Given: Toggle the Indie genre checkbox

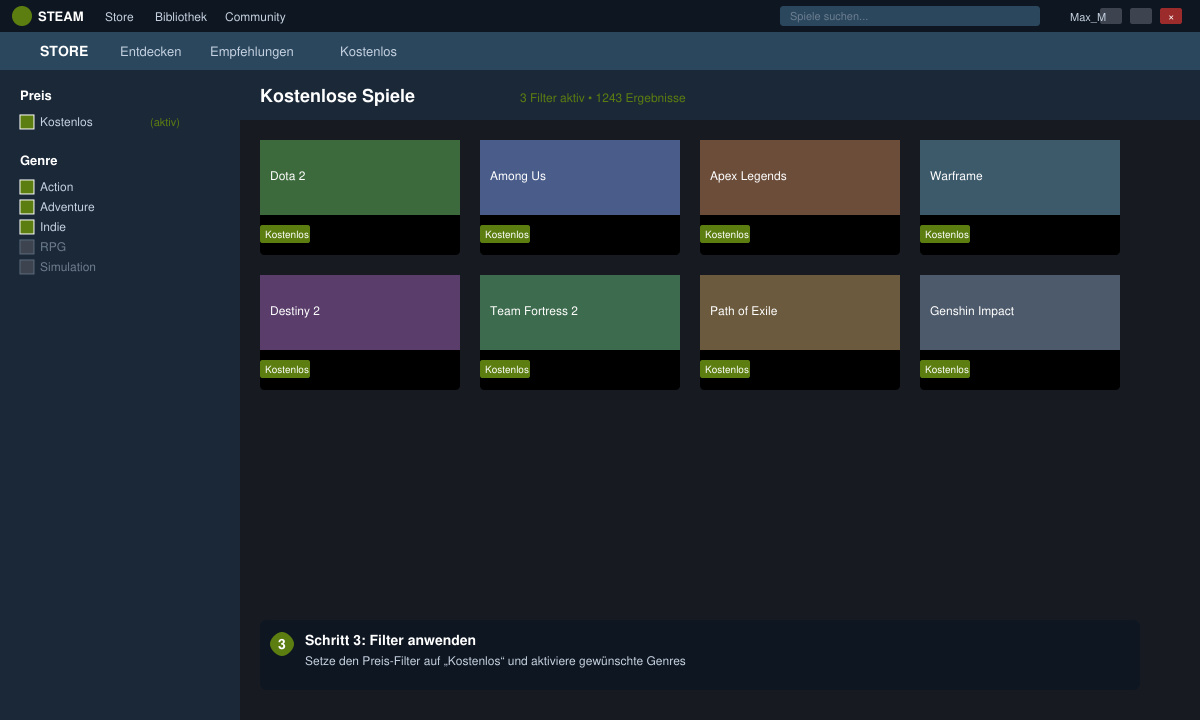Looking at the screenshot, I should click(x=27, y=227).
